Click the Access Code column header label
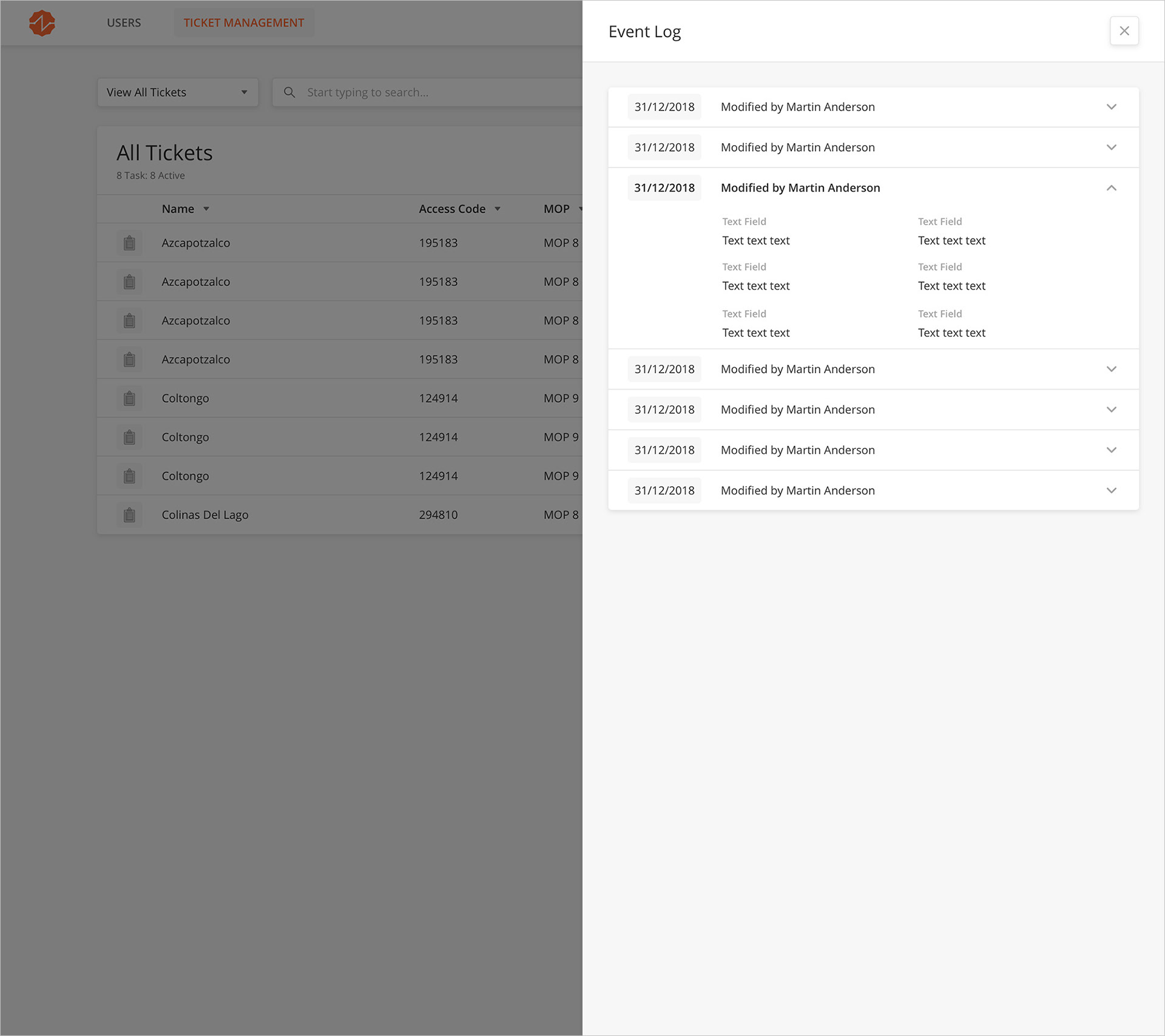The image size is (1165, 1036). pos(452,209)
